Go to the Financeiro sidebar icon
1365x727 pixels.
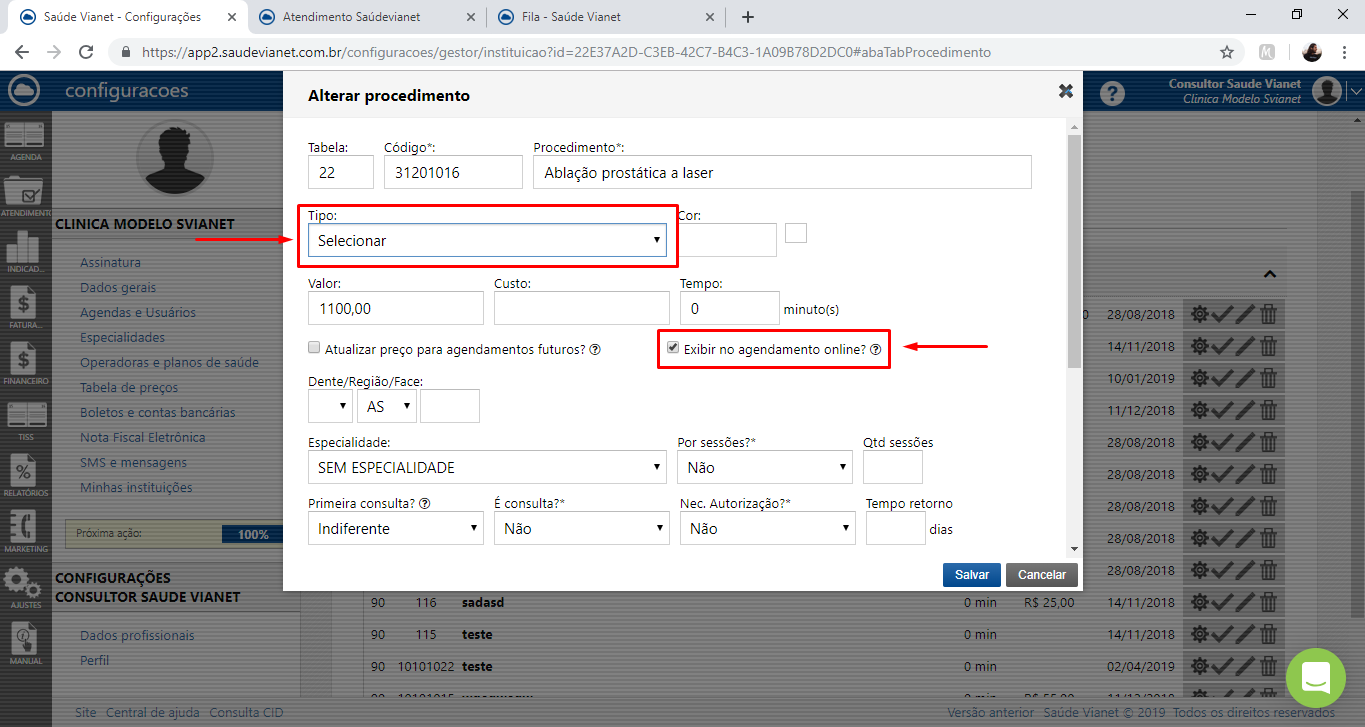[x=25, y=365]
